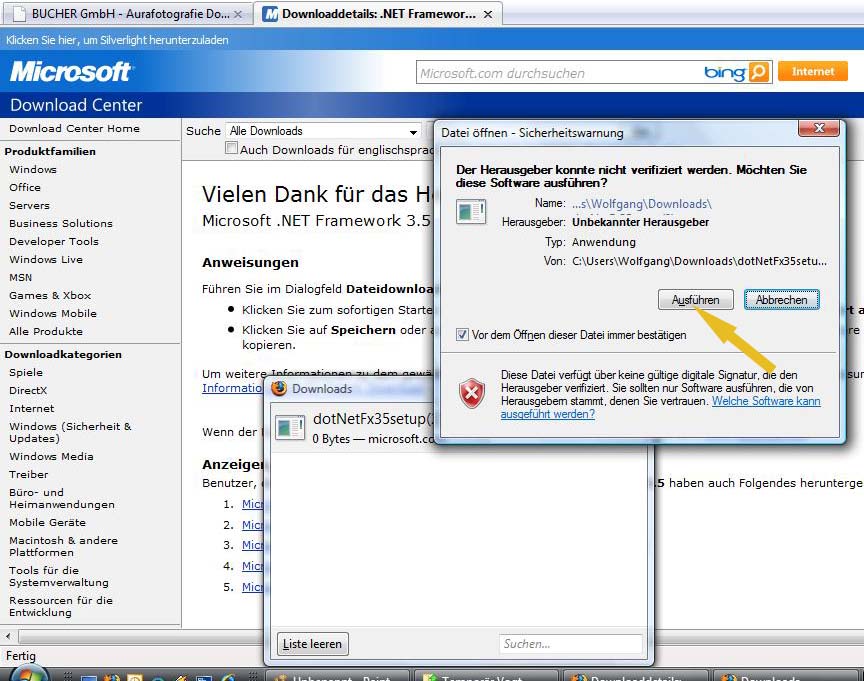This screenshot has height=681, width=864.
Task: Click the Silverlight herunterzuladen notification bar
Action: (x=432, y=40)
